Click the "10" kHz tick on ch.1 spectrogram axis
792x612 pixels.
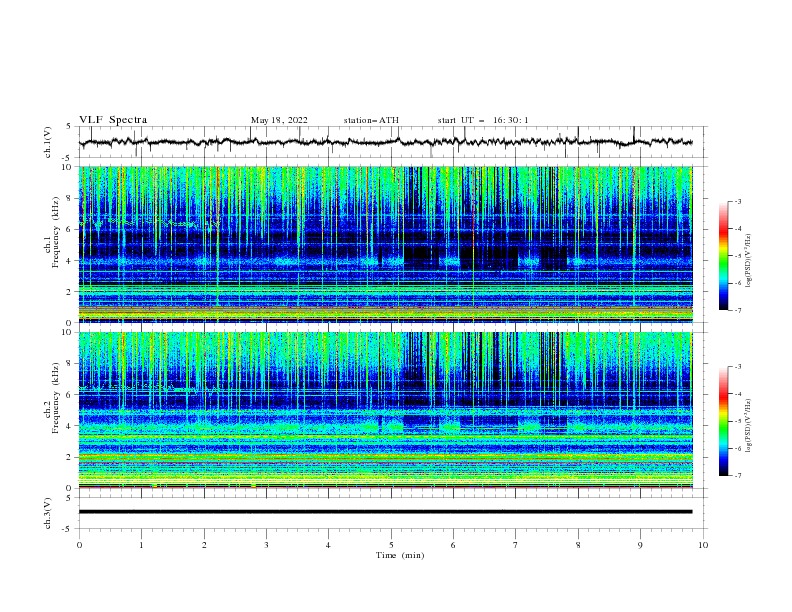(x=68, y=167)
